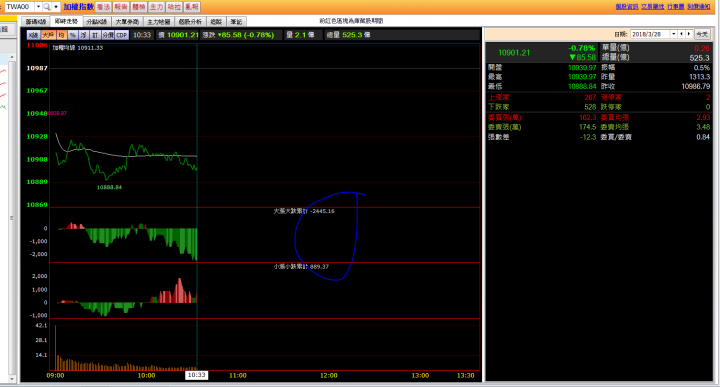Click the 漲跌 ▼85.58 (-0.78%) header readout

pos(238,35)
